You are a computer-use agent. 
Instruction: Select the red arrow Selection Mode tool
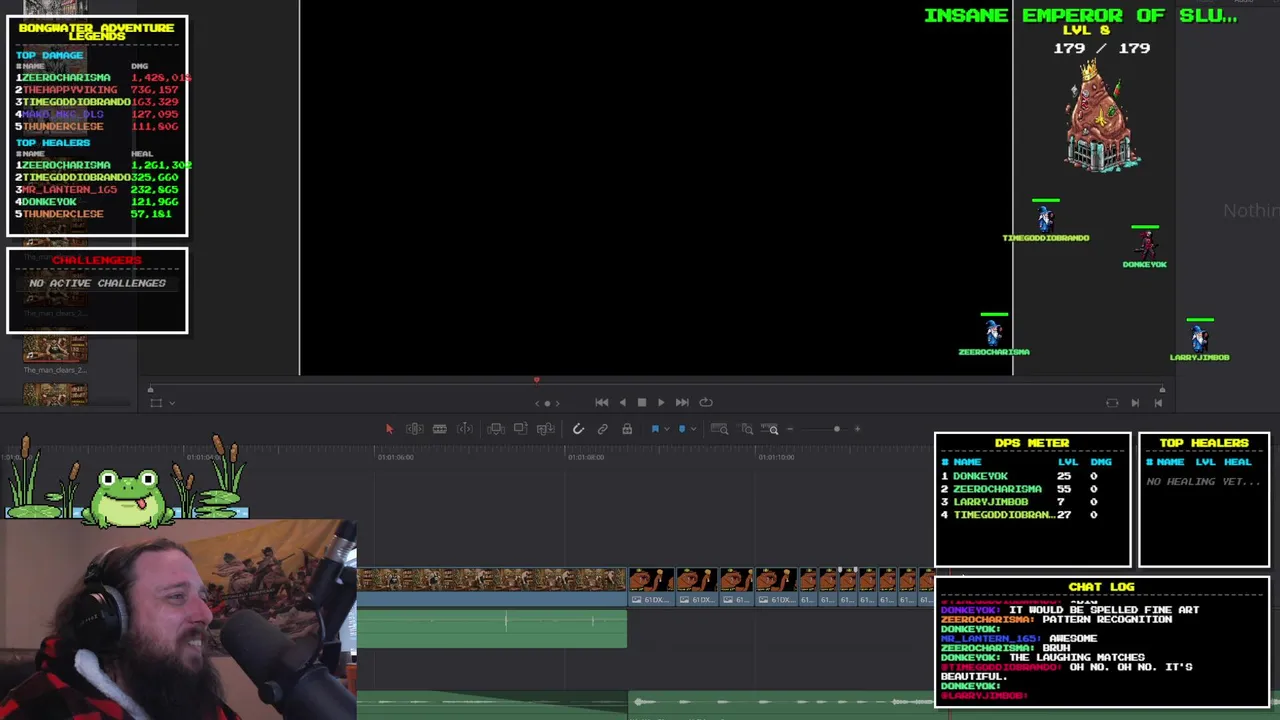389,429
